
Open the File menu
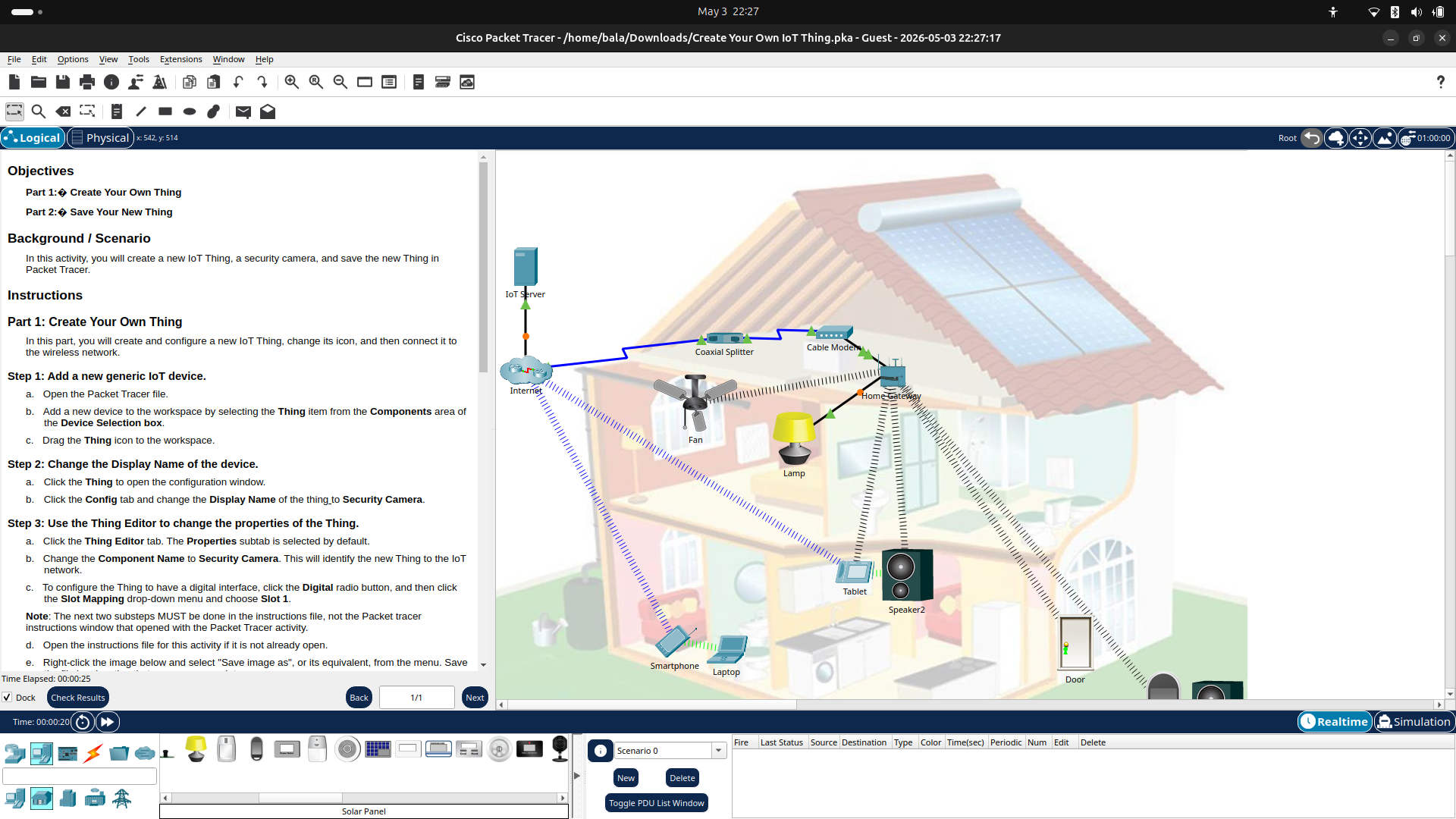[x=14, y=59]
